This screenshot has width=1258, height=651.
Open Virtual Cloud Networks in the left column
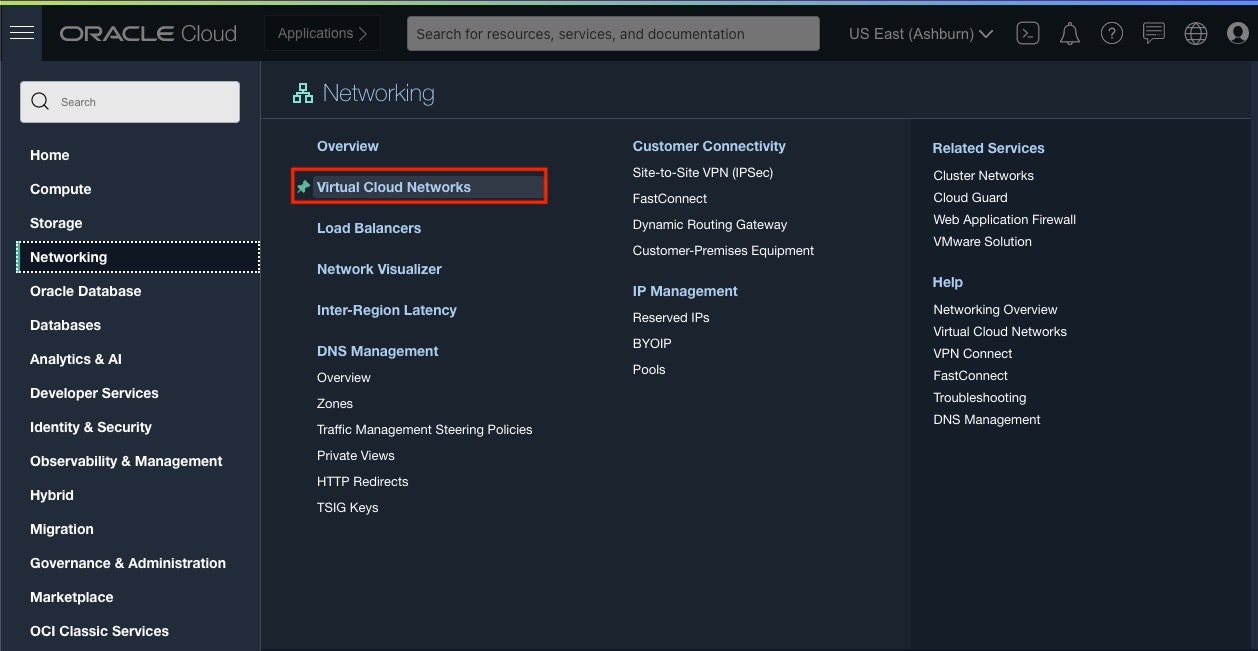pyautogui.click(x=394, y=187)
